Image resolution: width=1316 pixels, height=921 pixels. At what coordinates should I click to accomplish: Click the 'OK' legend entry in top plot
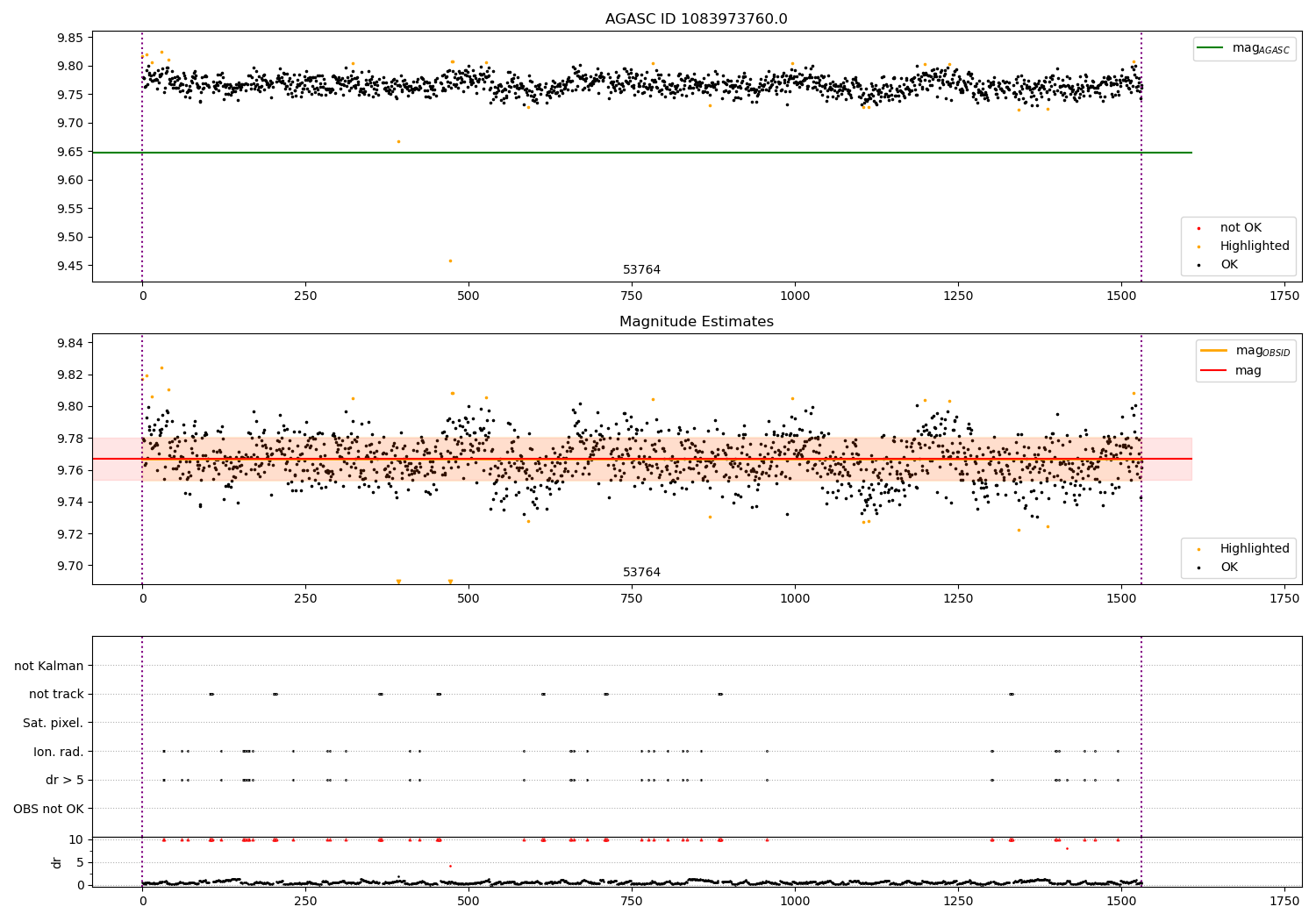1228,265
